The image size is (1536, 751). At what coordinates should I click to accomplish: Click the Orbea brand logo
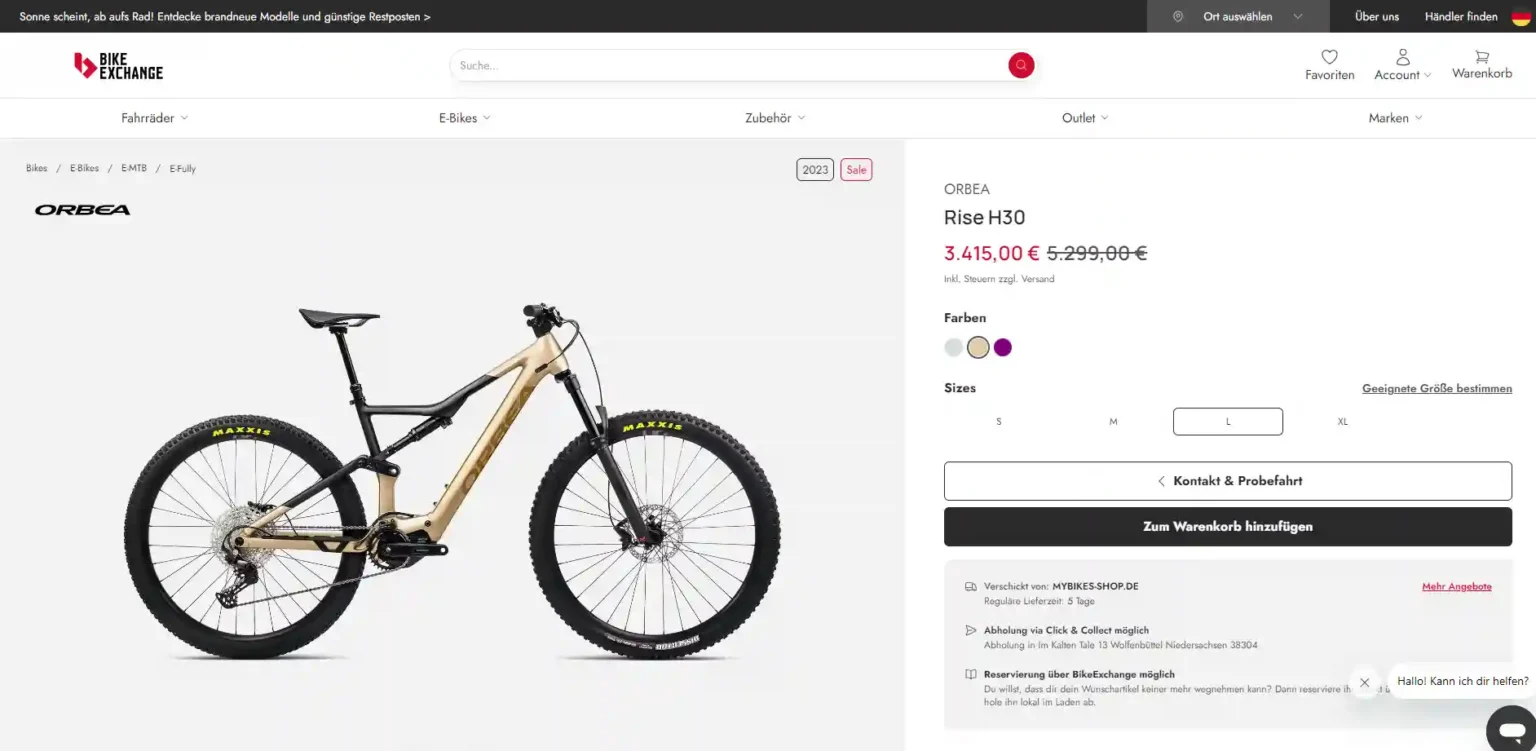82,210
